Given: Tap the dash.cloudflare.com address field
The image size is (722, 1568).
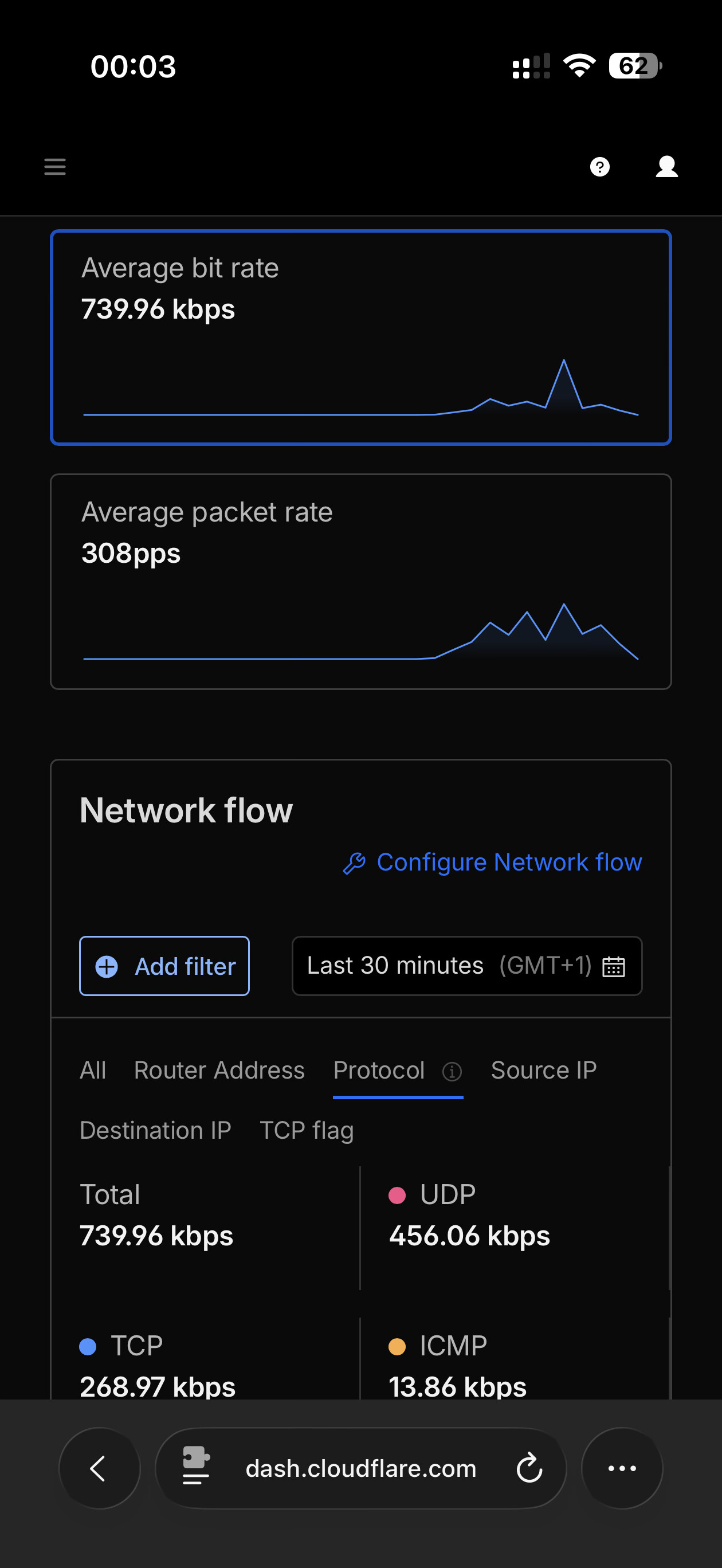Looking at the screenshot, I should (x=360, y=1468).
